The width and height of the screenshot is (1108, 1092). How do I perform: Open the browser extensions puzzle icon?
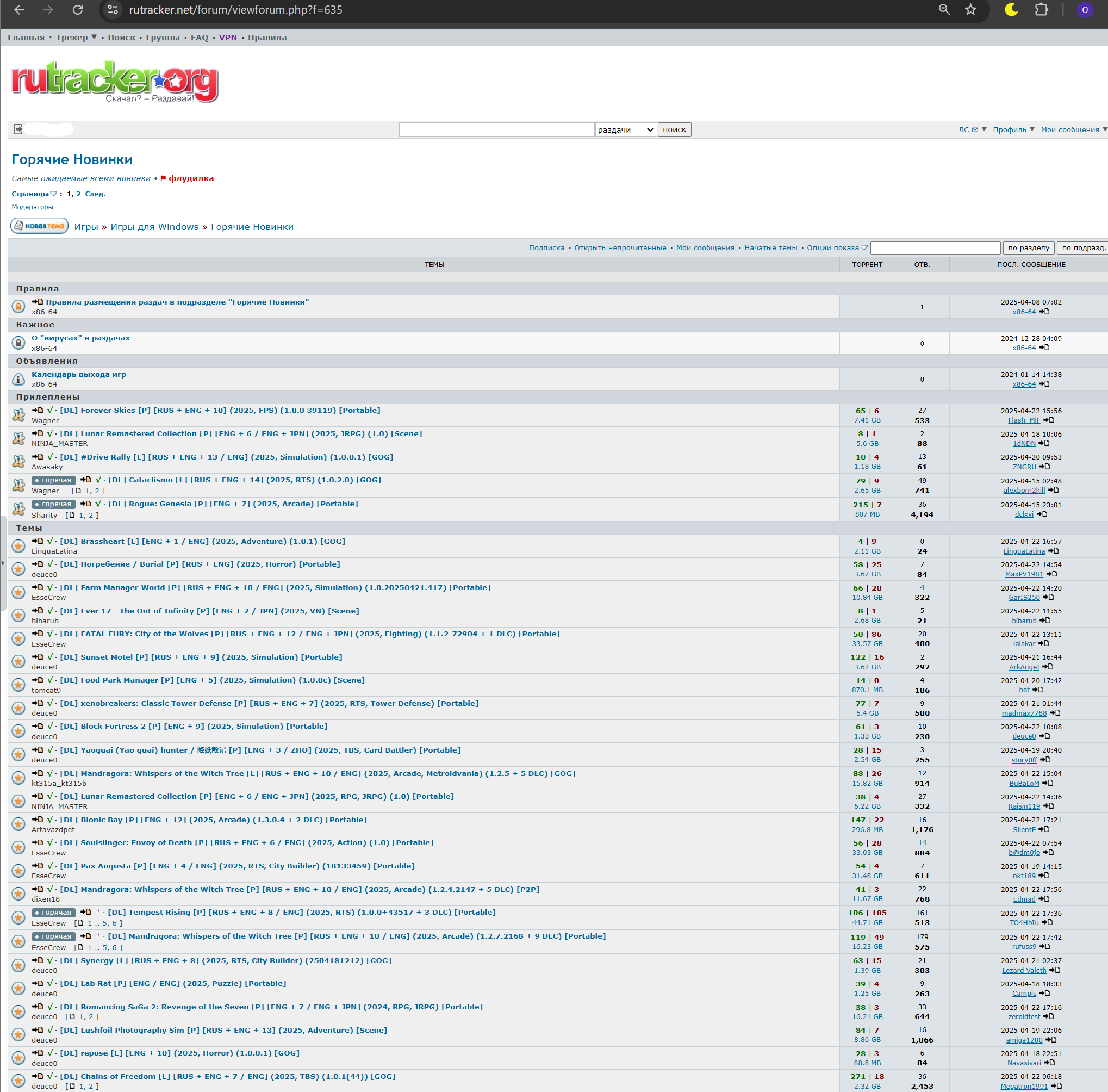point(1041,10)
